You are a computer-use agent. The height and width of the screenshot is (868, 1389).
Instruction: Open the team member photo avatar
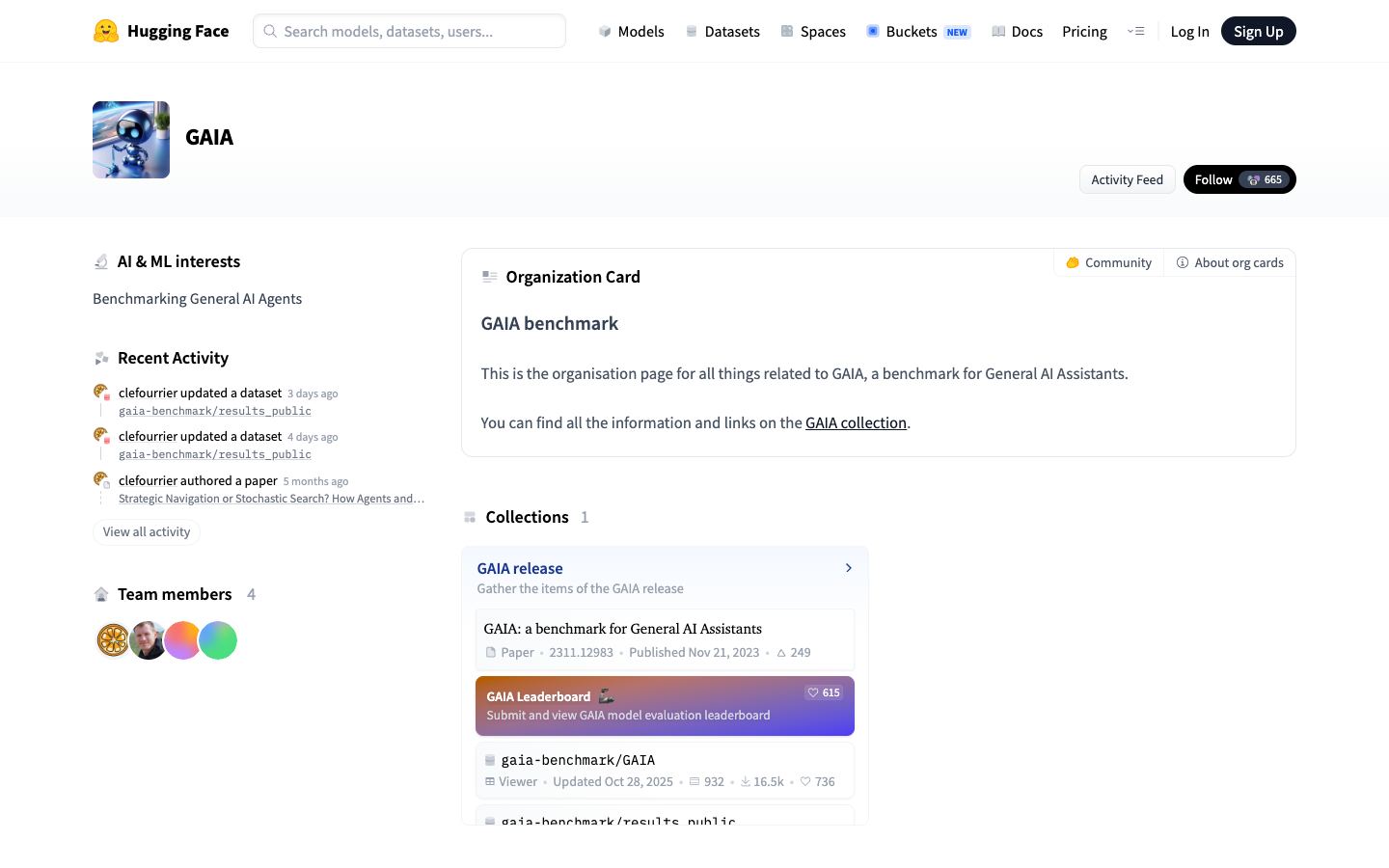(x=148, y=639)
